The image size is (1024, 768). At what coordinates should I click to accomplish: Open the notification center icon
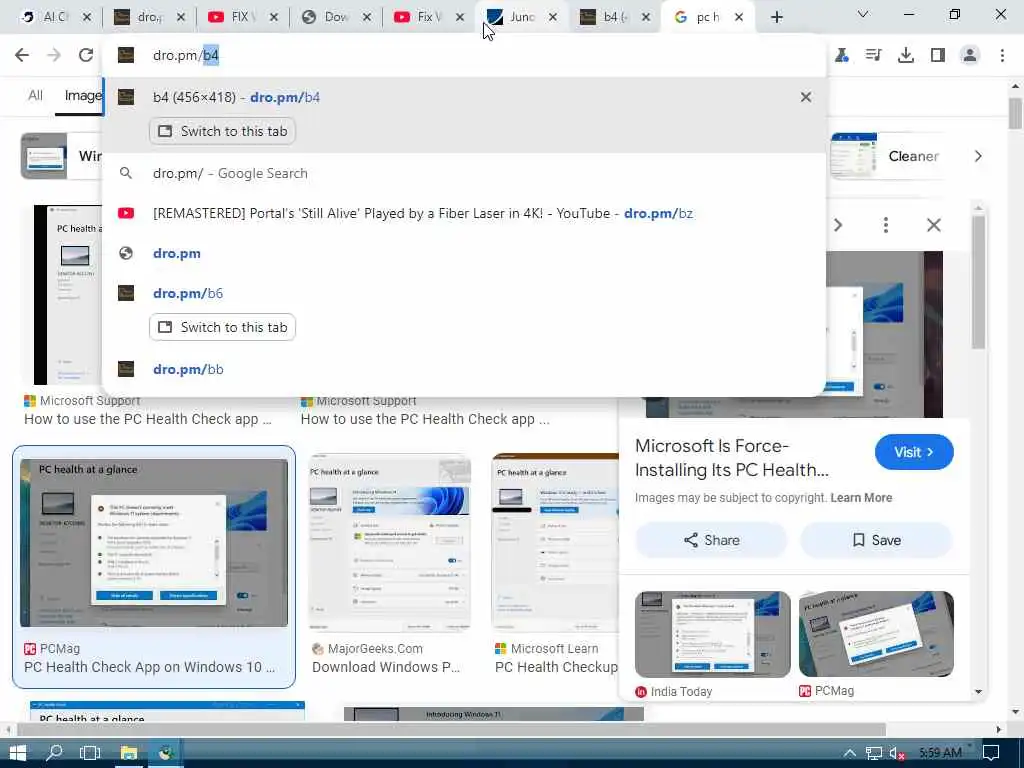coord(991,753)
